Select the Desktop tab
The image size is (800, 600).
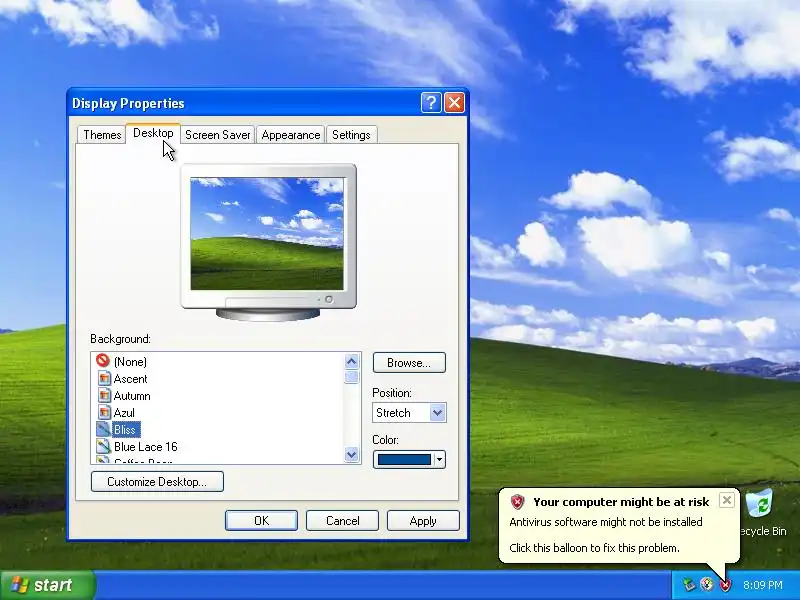tap(153, 133)
